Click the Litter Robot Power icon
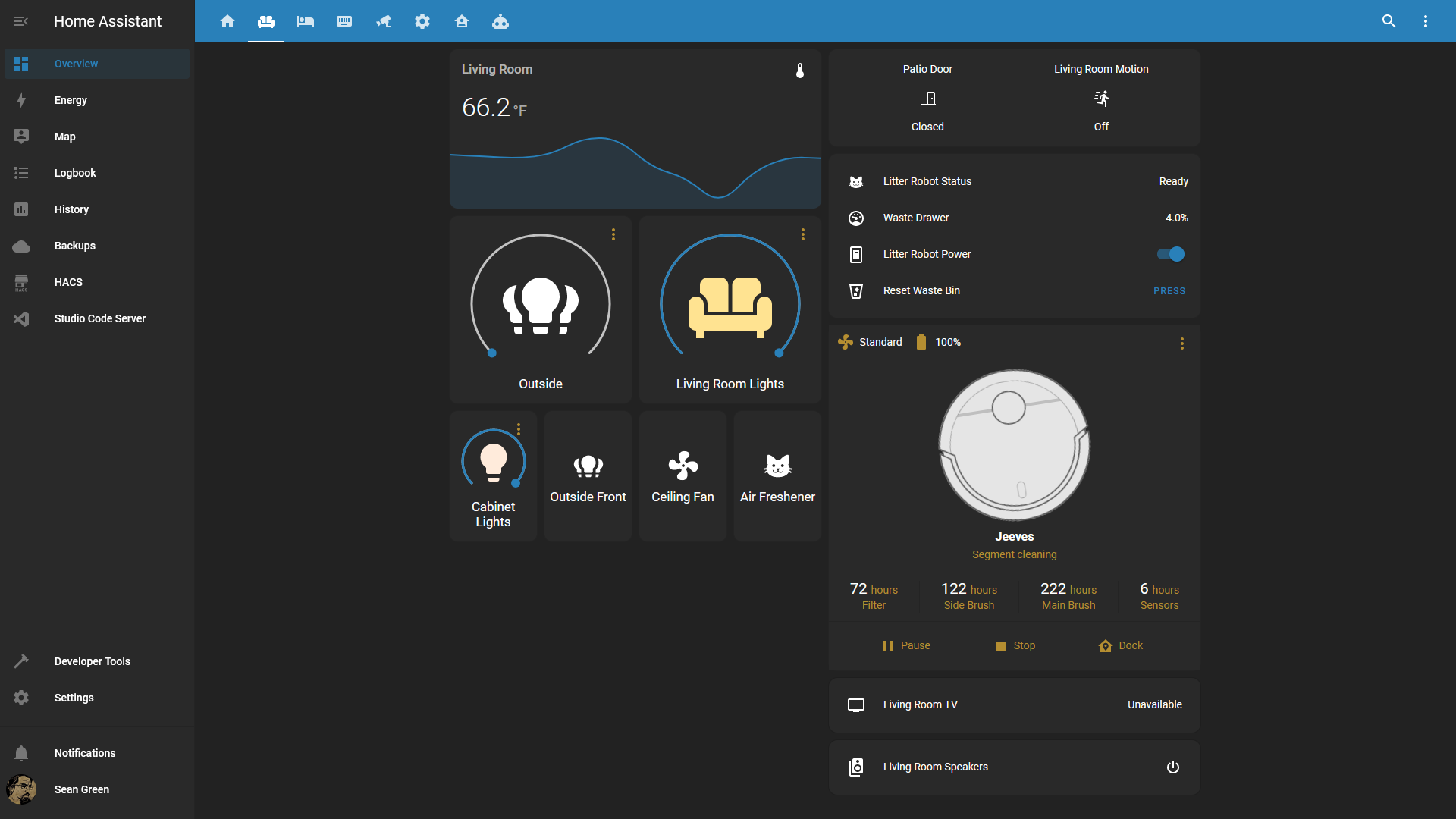 click(x=856, y=255)
